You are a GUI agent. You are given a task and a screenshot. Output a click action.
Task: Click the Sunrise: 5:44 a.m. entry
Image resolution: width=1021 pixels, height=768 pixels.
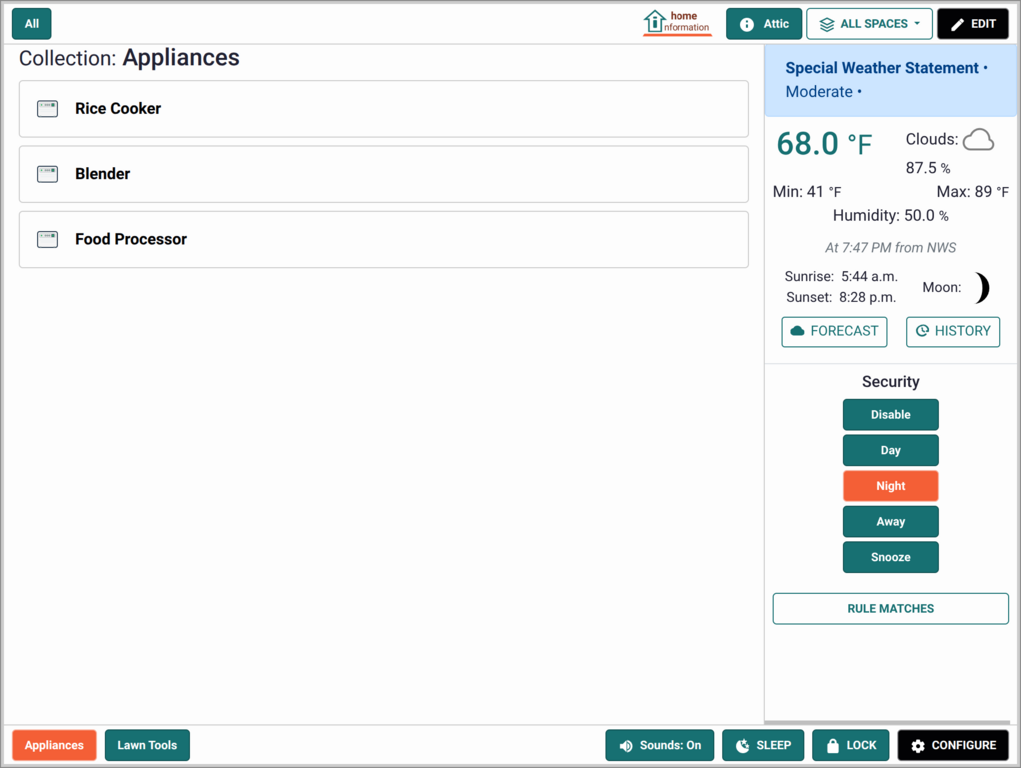point(841,276)
